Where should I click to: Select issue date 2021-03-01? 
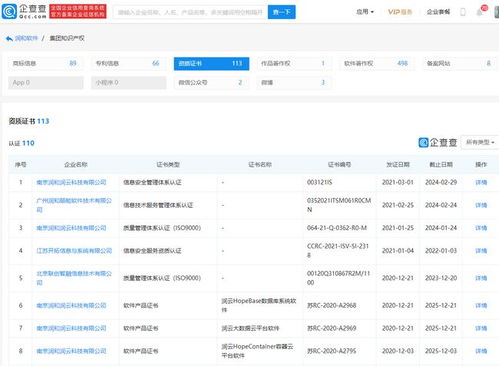click(x=398, y=182)
